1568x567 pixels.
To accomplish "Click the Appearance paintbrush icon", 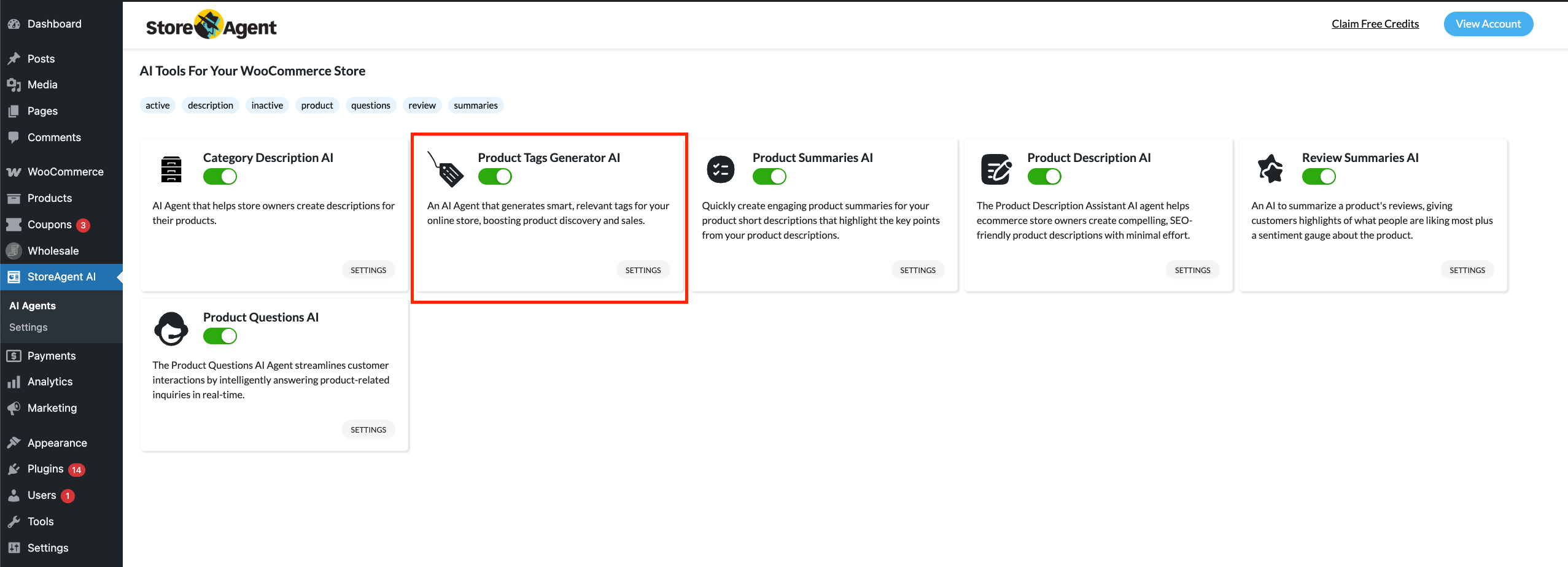I will point(14,443).
